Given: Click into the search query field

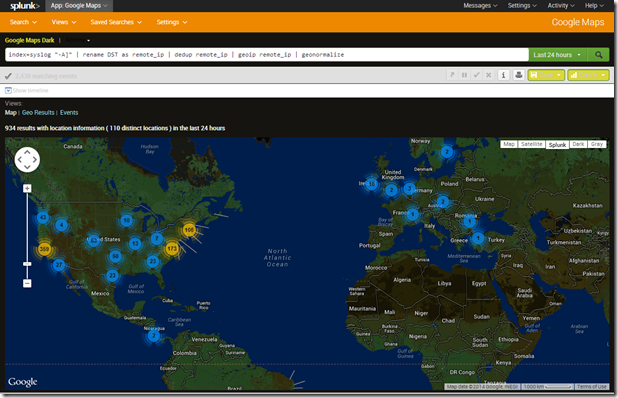Looking at the screenshot, I should [x=267, y=55].
